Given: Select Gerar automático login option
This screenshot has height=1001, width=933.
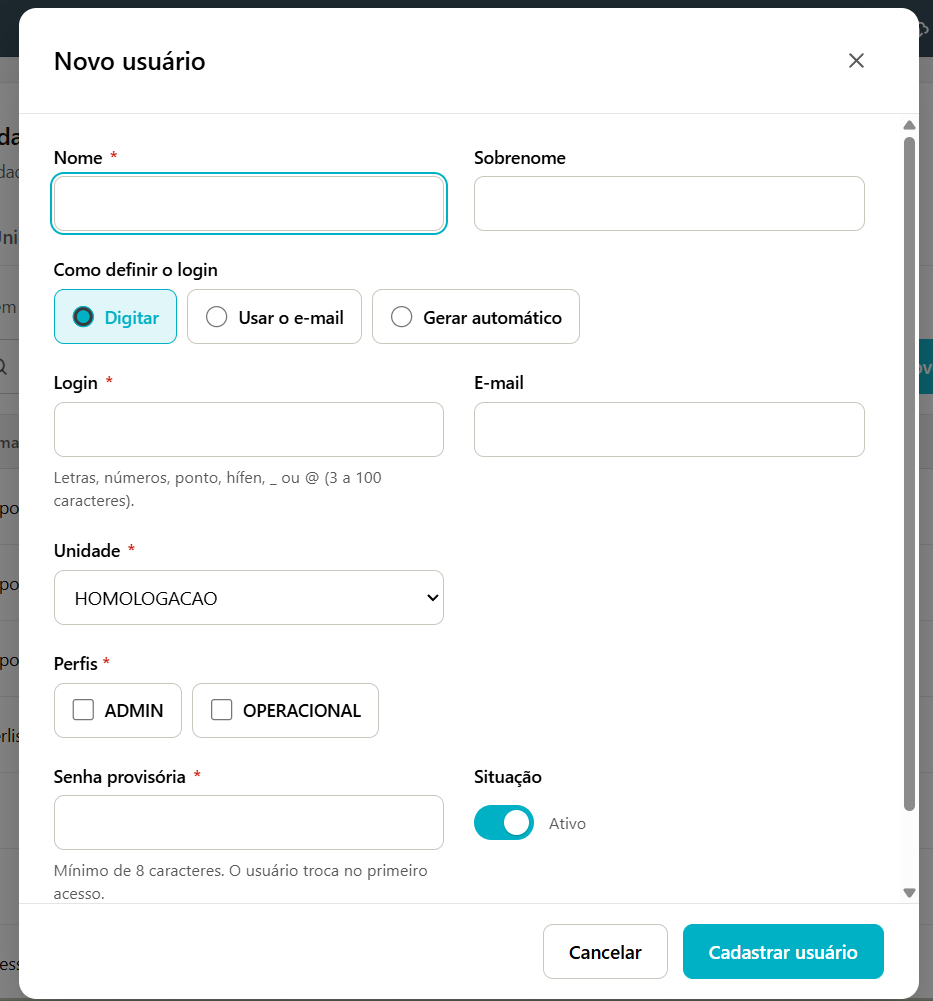Looking at the screenshot, I should 476,317.
